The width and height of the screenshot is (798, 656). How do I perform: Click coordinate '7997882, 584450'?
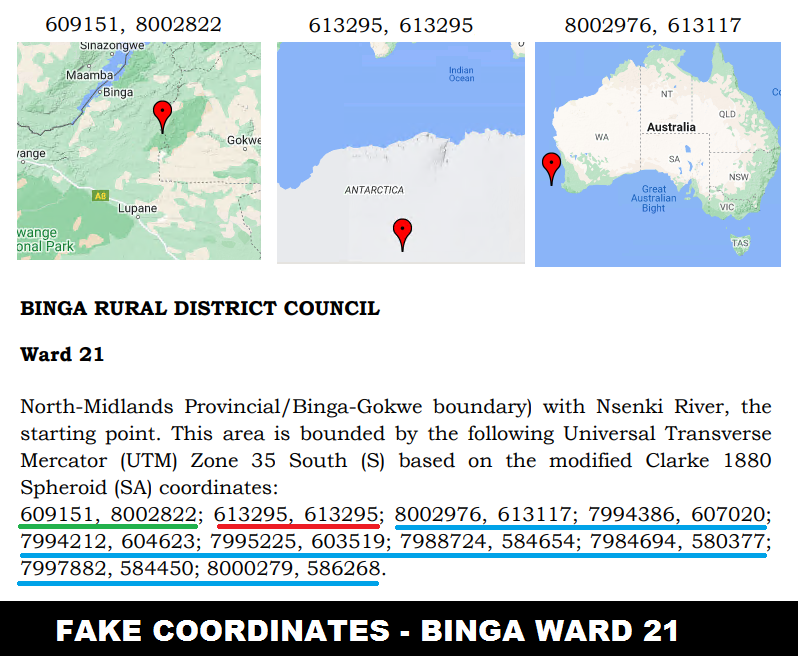coord(106,568)
